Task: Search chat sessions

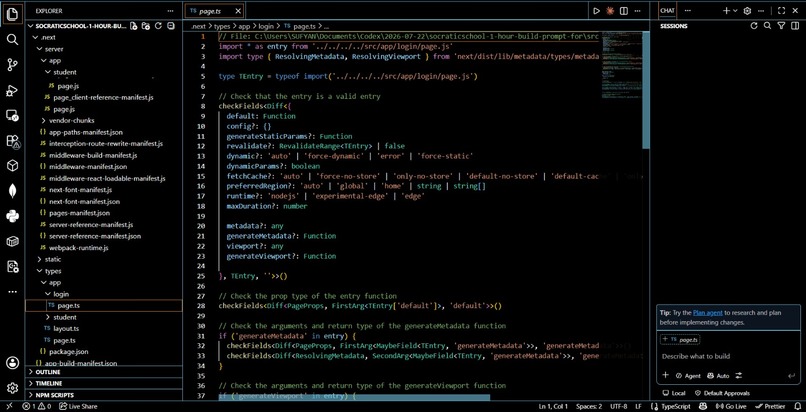Action: 767,26
